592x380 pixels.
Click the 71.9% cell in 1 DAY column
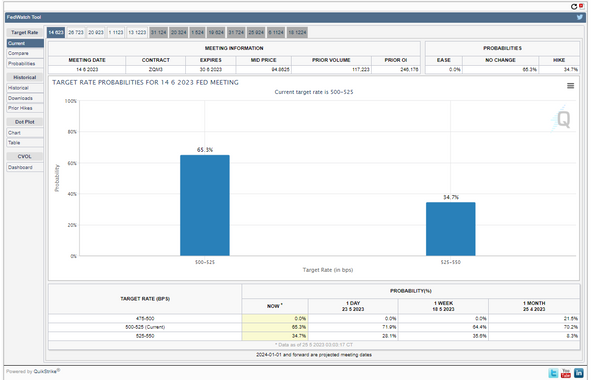tap(353, 327)
